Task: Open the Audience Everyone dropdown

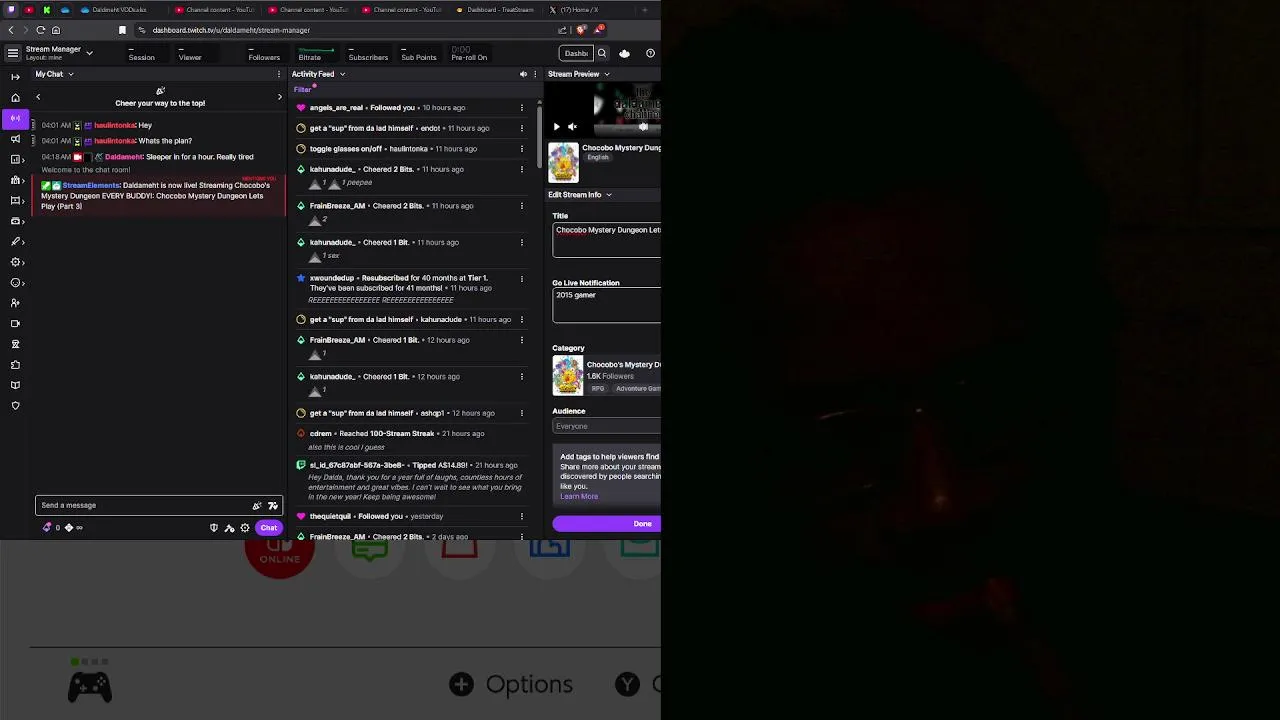Action: [606, 426]
